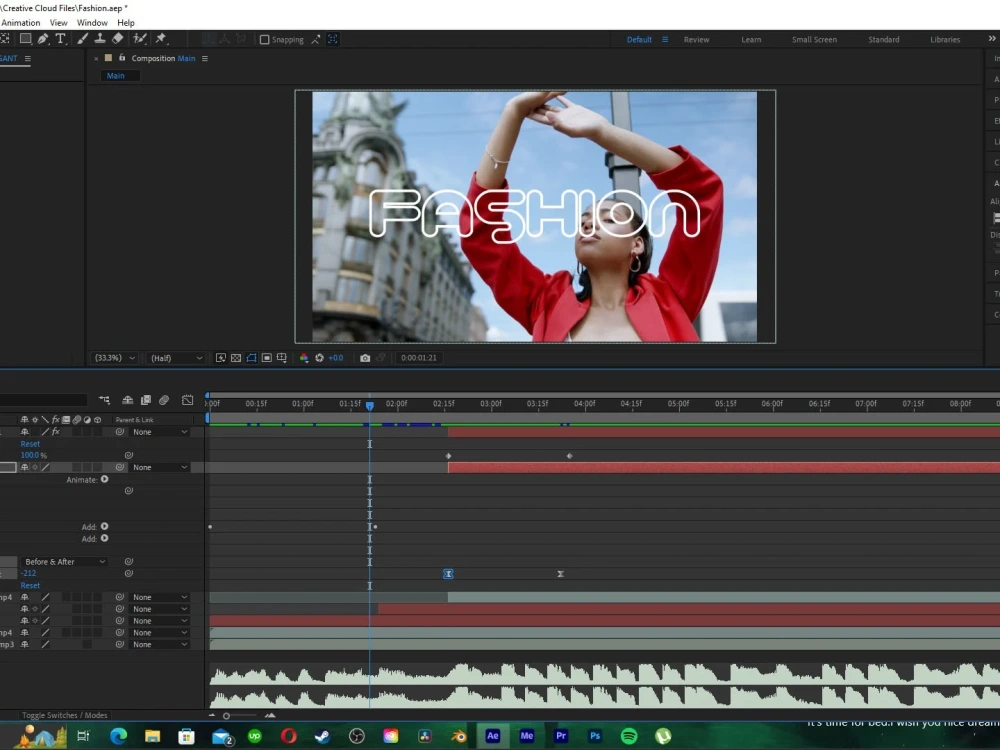1000x750 pixels.
Task: Select the Type tool
Action: pyautogui.click(x=60, y=39)
